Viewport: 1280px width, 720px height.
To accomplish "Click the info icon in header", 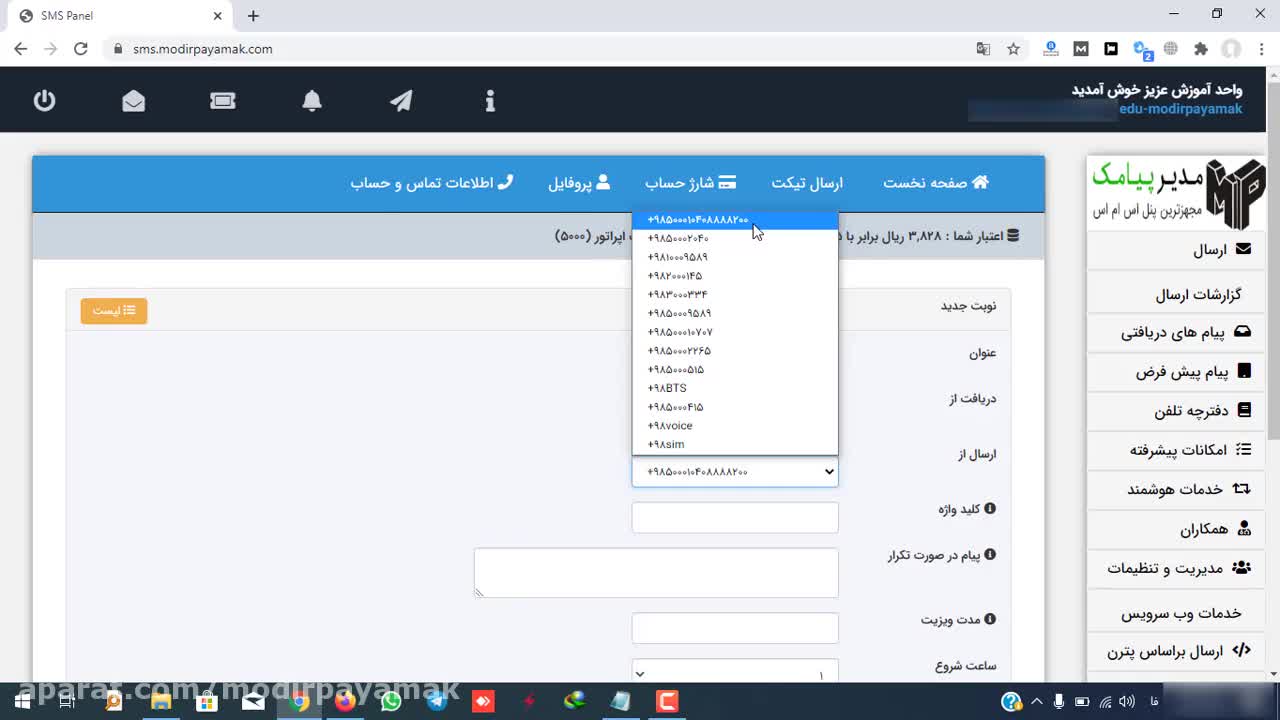I will (x=490, y=100).
